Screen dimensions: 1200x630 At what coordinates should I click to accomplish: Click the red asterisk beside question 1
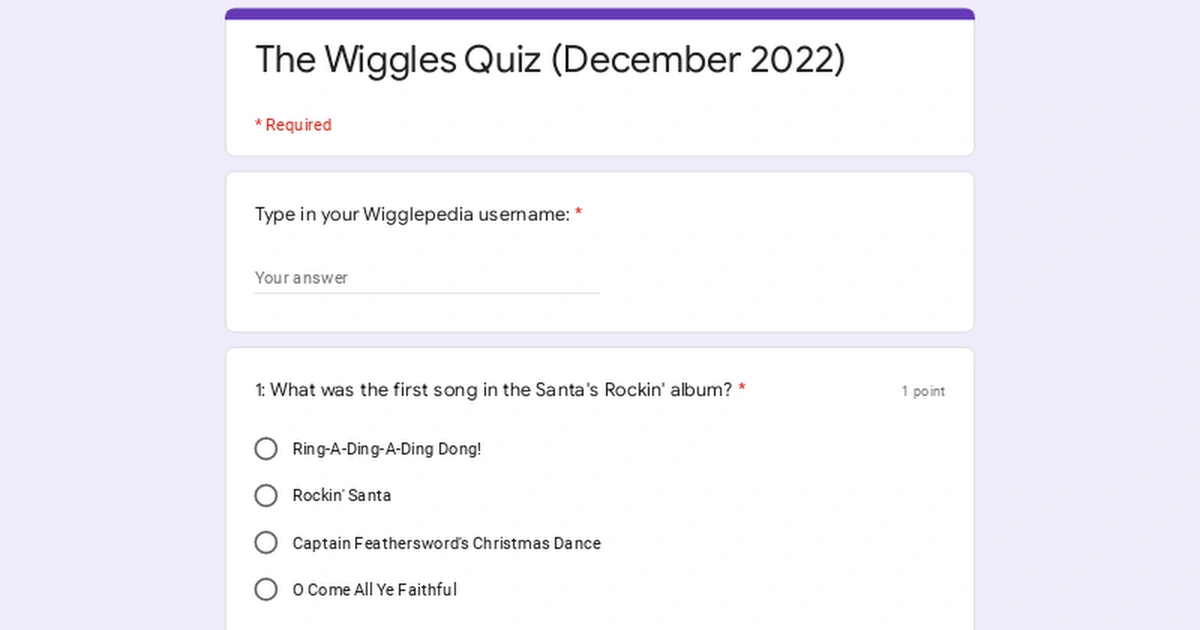point(740,390)
